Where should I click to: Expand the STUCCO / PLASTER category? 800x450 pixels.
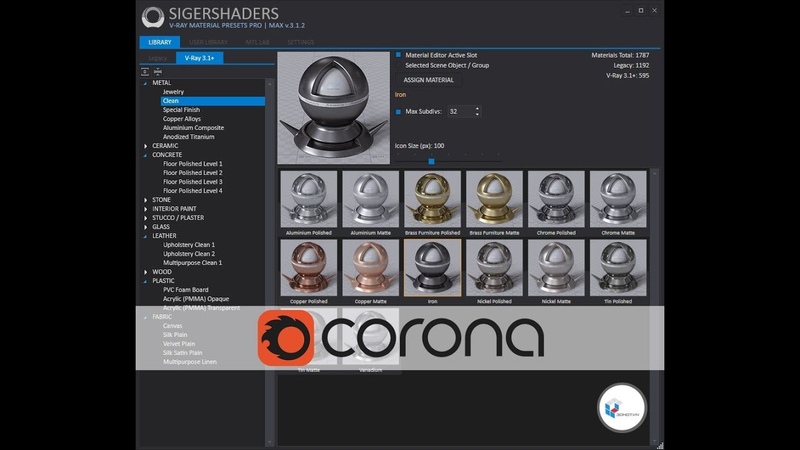(145, 218)
